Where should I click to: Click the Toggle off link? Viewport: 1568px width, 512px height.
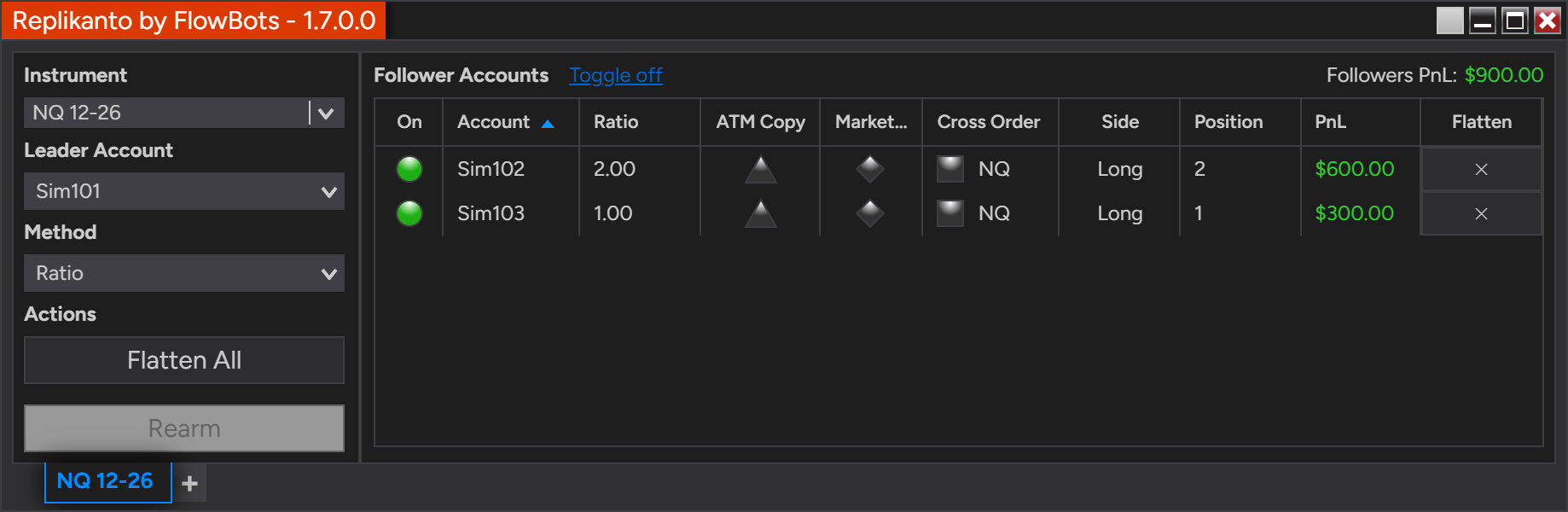pos(616,75)
